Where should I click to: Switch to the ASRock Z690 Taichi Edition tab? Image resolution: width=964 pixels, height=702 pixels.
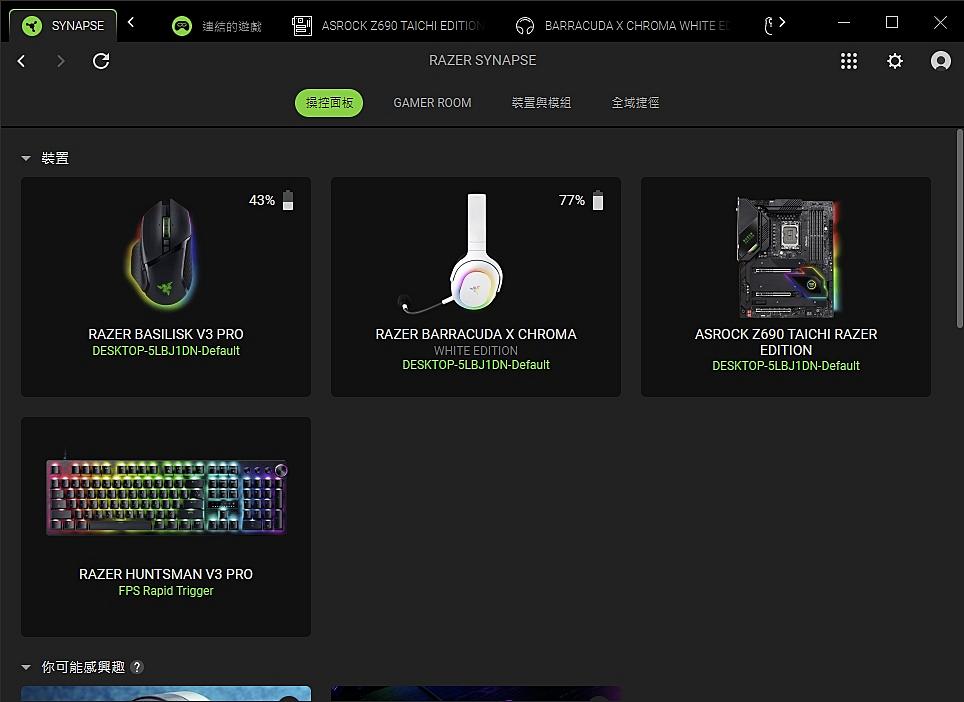click(390, 26)
